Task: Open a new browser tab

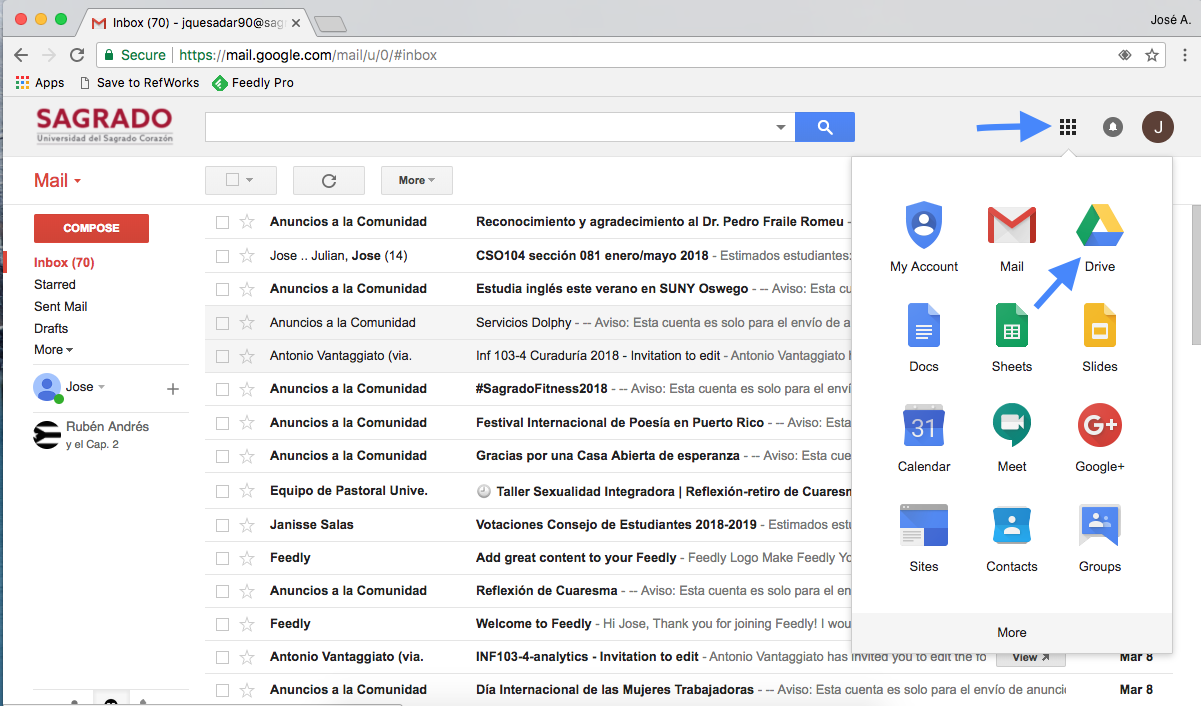Action: (x=330, y=23)
